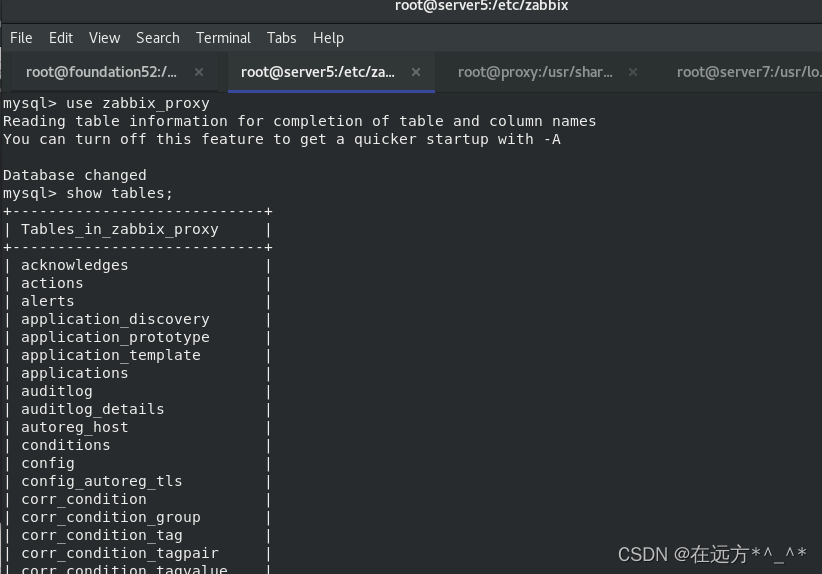Open the View menu
This screenshot has height=574, width=822.
[x=104, y=38]
